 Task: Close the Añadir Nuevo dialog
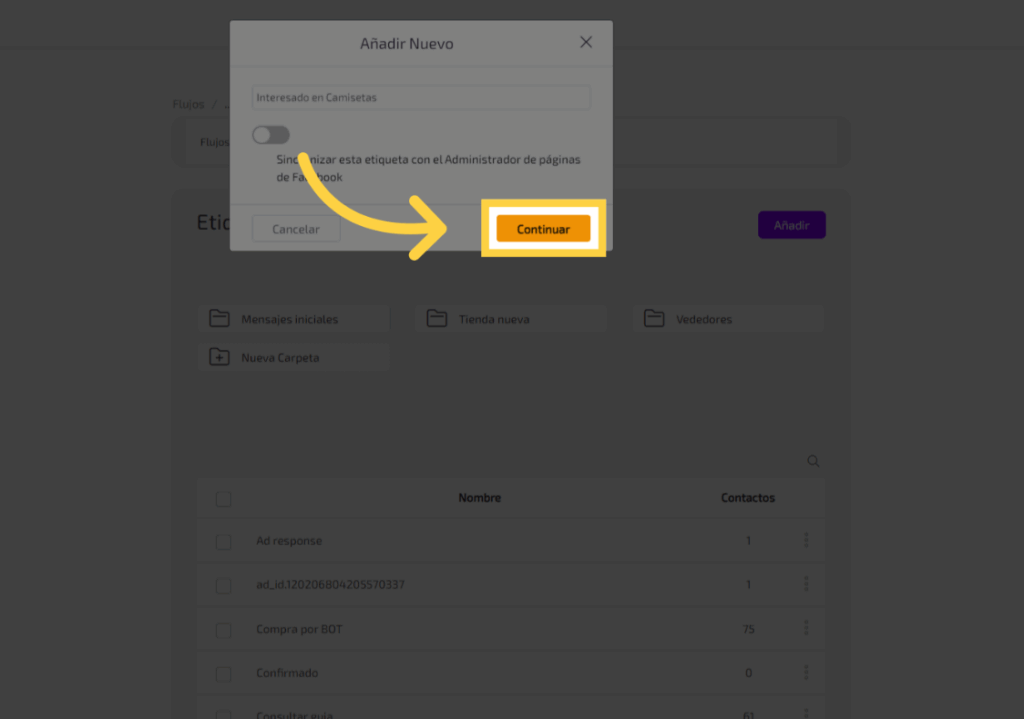[586, 42]
